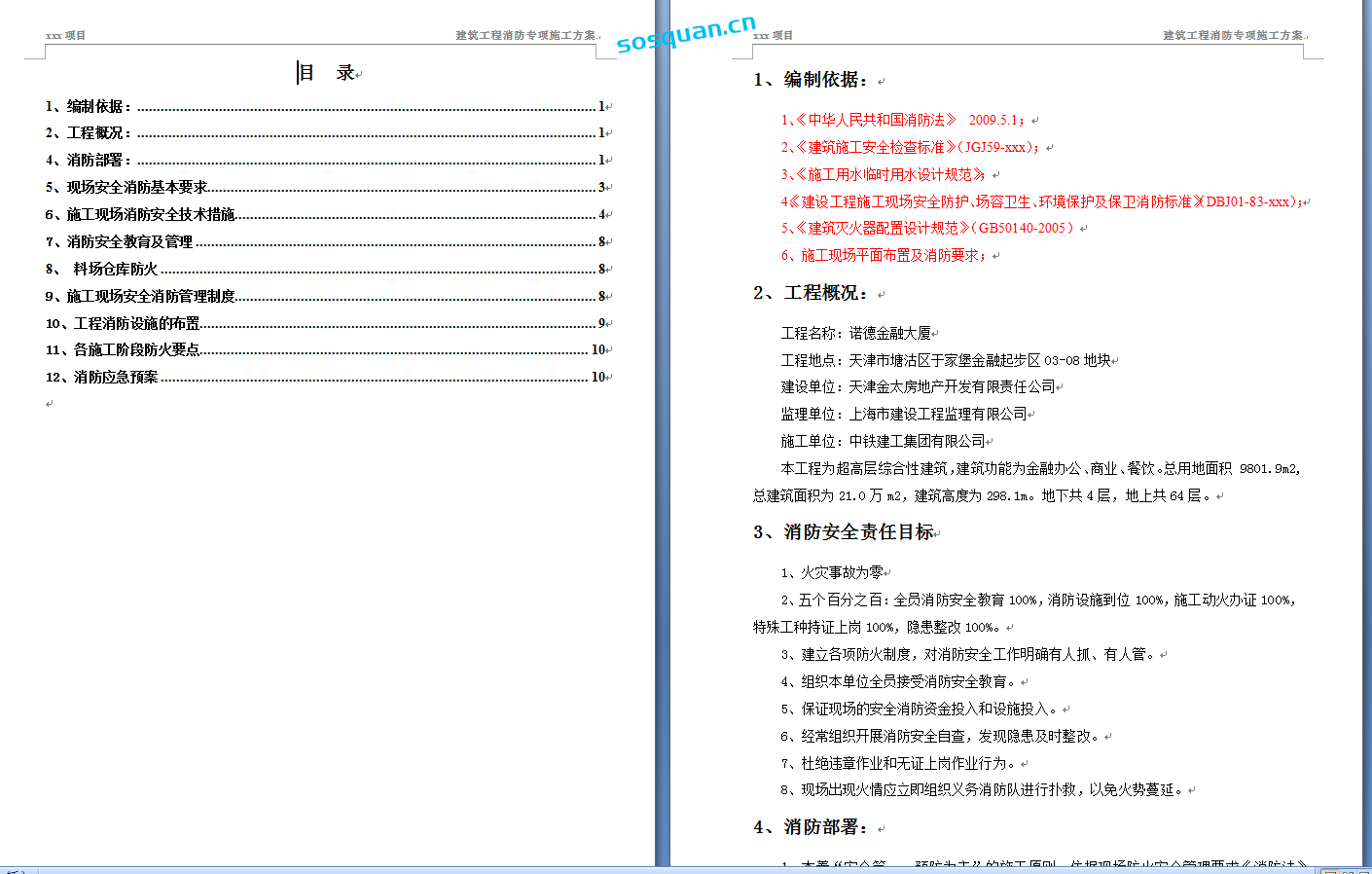Click the 4、消防部署 heading
1372x874 pixels.
click(811, 827)
